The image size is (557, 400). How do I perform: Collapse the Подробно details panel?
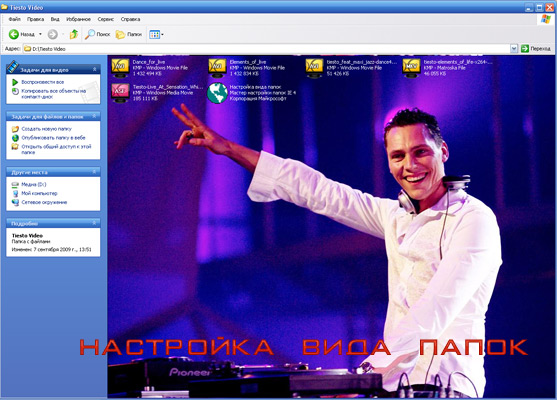click(94, 223)
